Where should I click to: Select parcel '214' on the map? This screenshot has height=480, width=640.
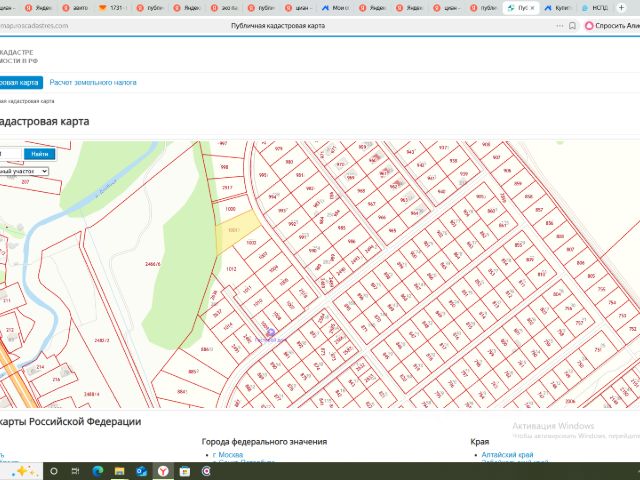pos(40,367)
